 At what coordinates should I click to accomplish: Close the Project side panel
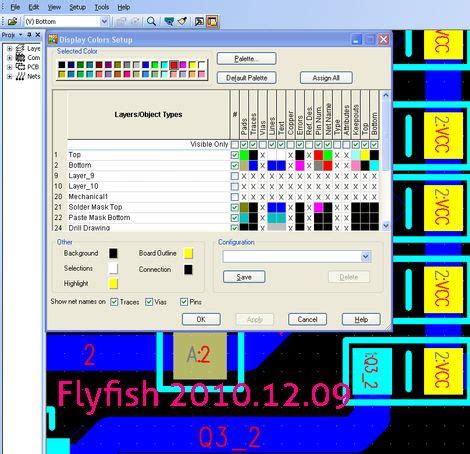[38, 35]
